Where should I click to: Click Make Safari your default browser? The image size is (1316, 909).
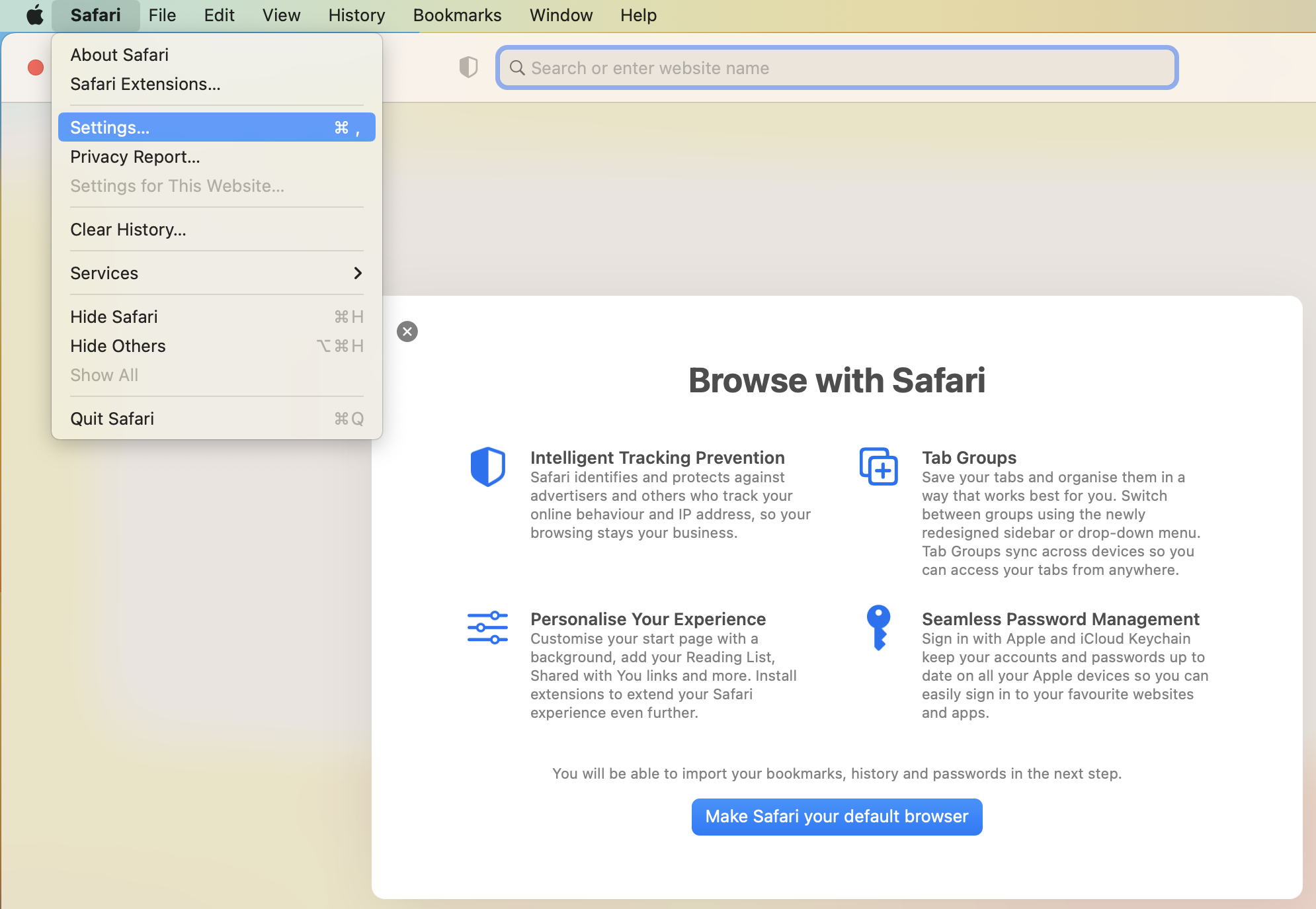click(837, 817)
